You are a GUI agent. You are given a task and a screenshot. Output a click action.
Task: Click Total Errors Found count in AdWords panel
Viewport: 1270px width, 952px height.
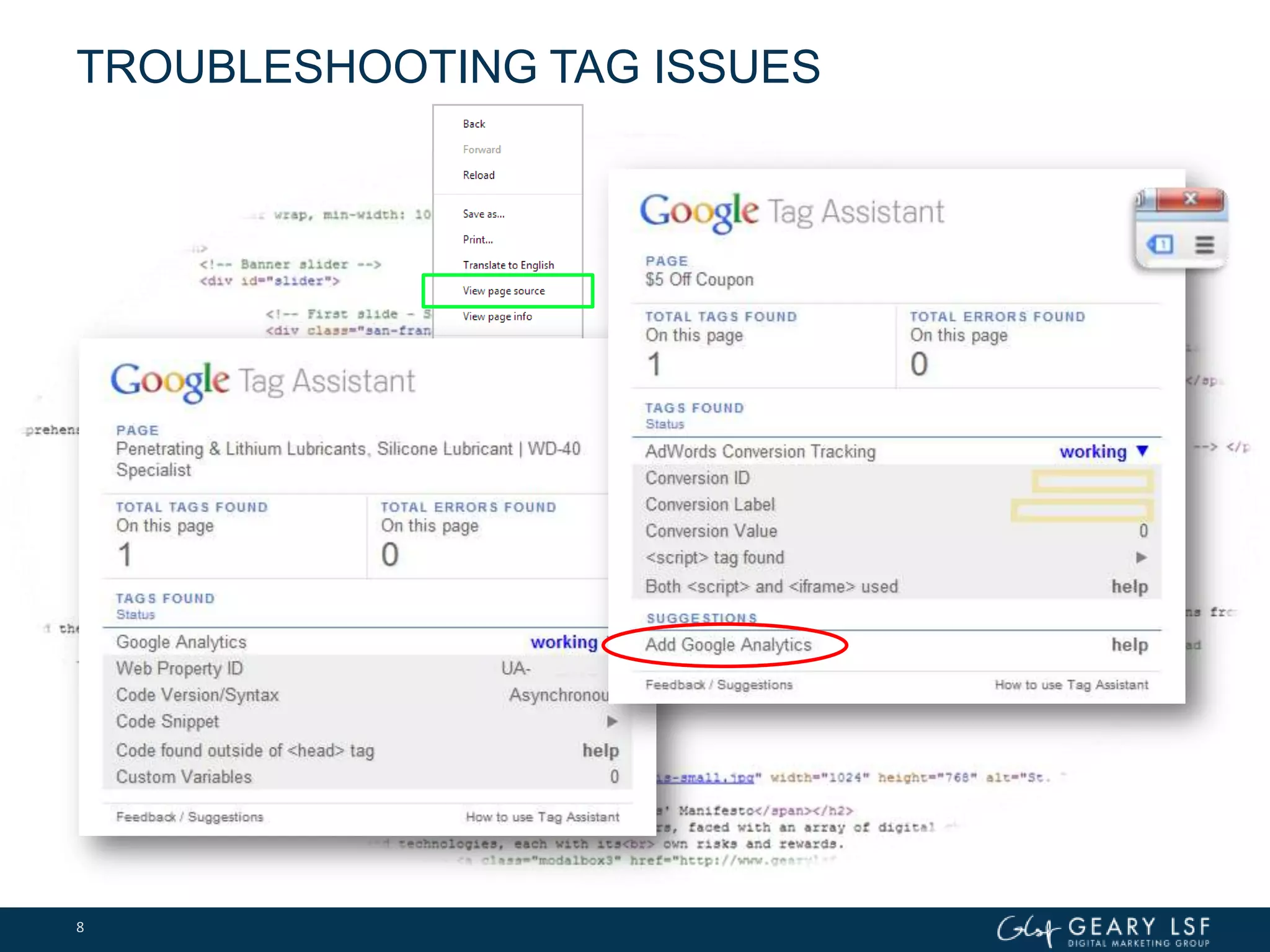click(919, 364)
